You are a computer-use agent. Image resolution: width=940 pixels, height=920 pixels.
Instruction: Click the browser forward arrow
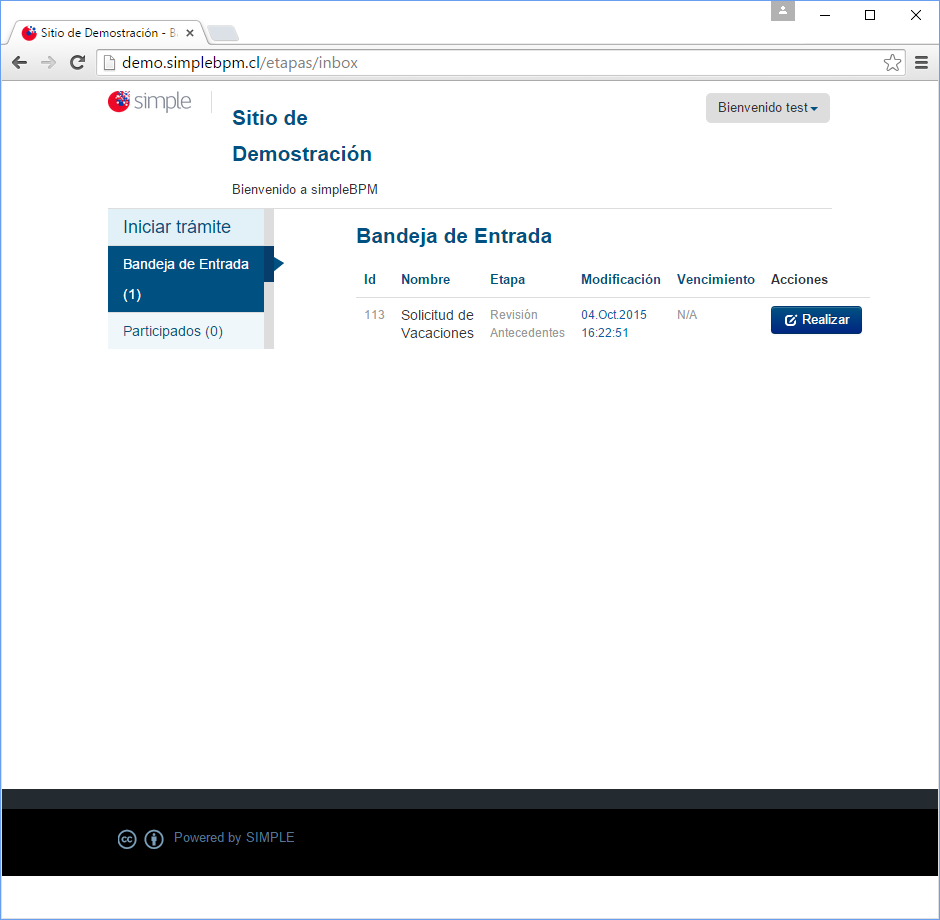pyautogui.click(x=49, y=62)
